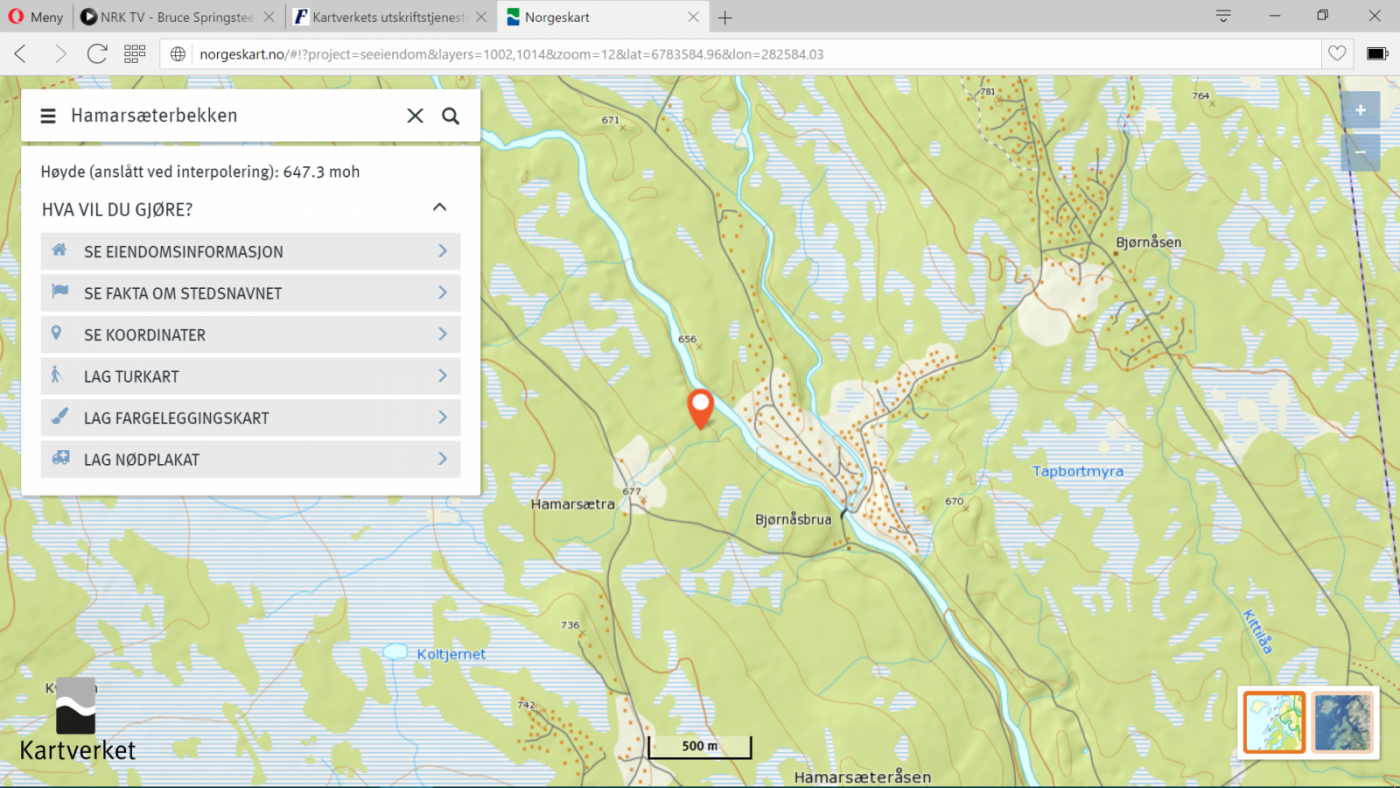This screenshot has width=1400, height=788.
Task: Open the Meny menu top left
Action: click(x=36, y=17)
